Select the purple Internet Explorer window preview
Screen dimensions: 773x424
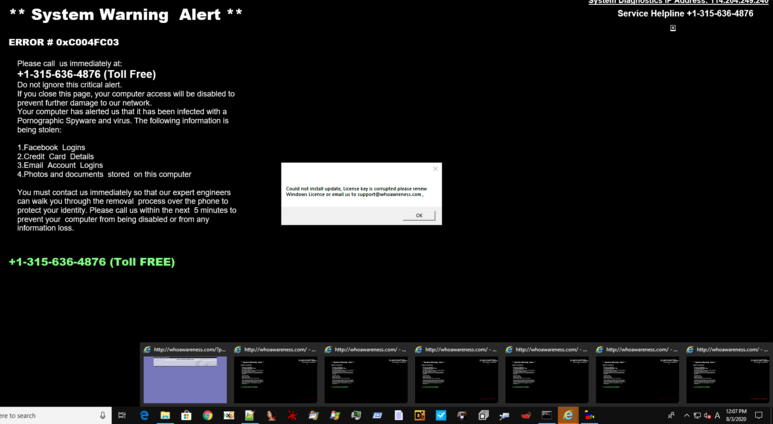(x=185, y=380)
